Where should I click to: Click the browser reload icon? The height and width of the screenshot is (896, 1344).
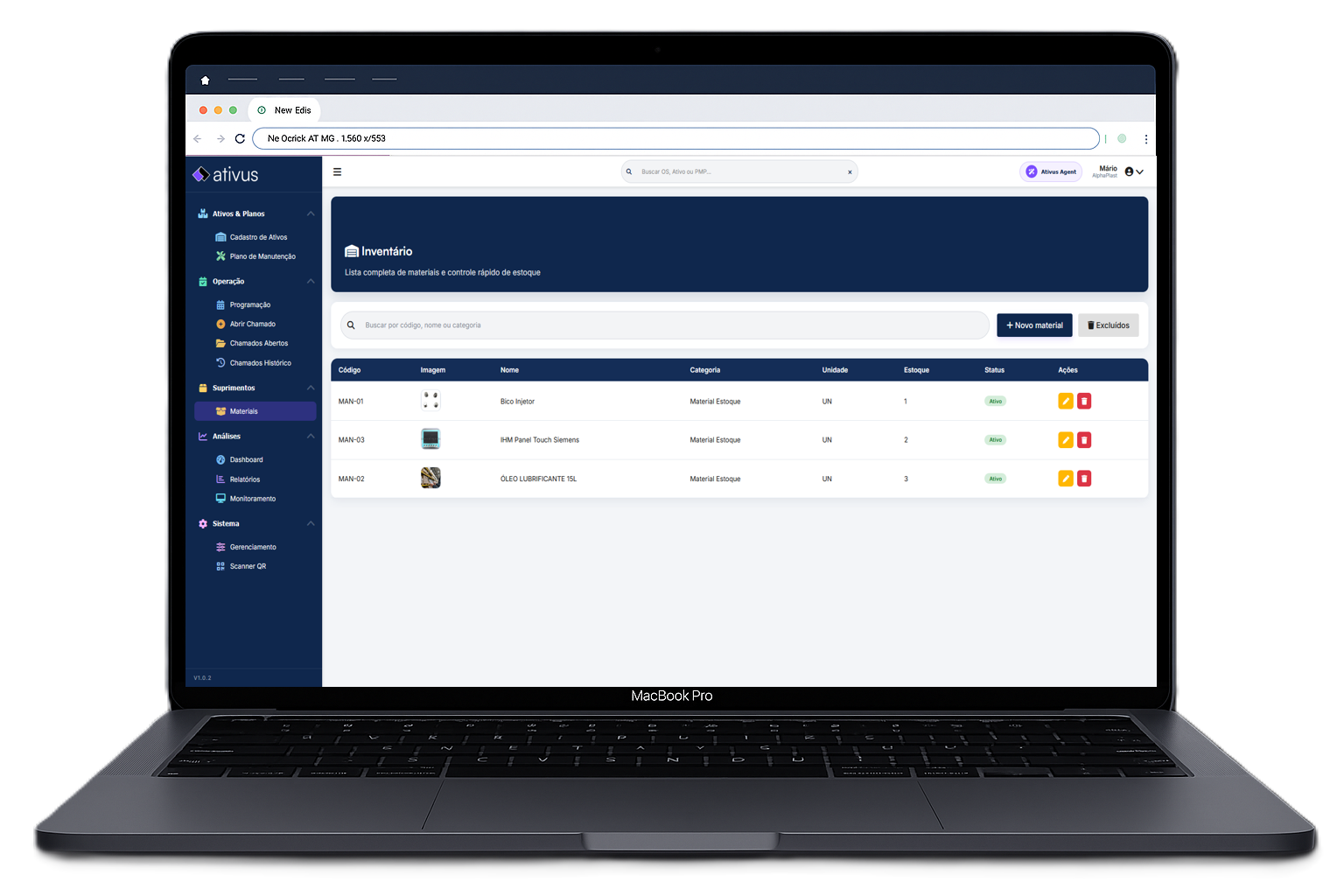click(x=240, y=138)
